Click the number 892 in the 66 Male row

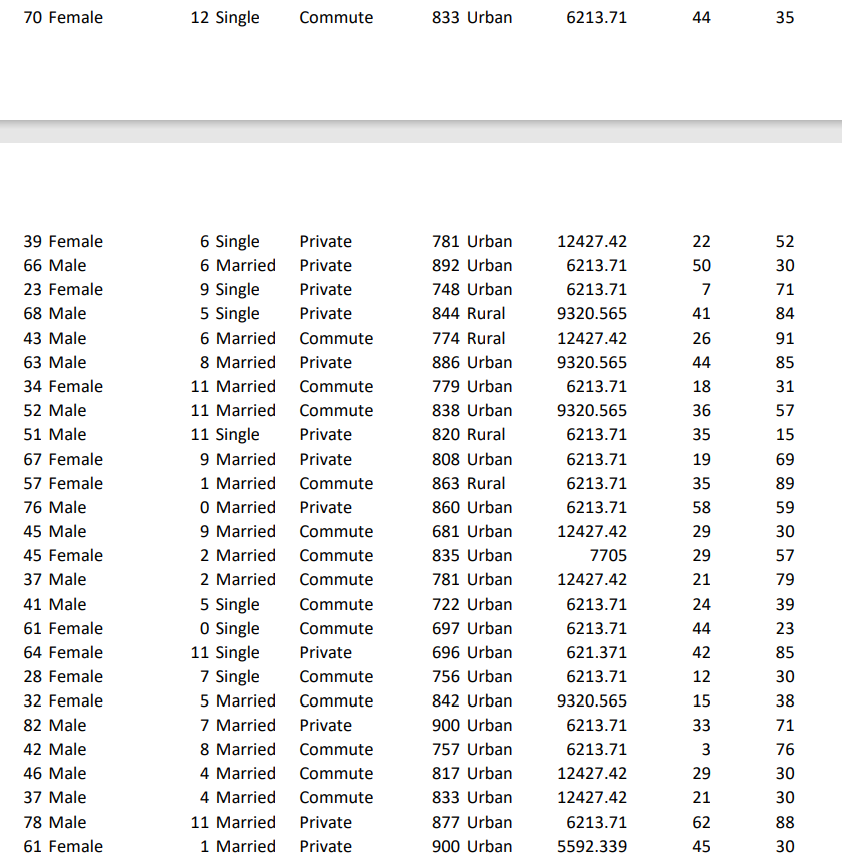tap(446, 266)
